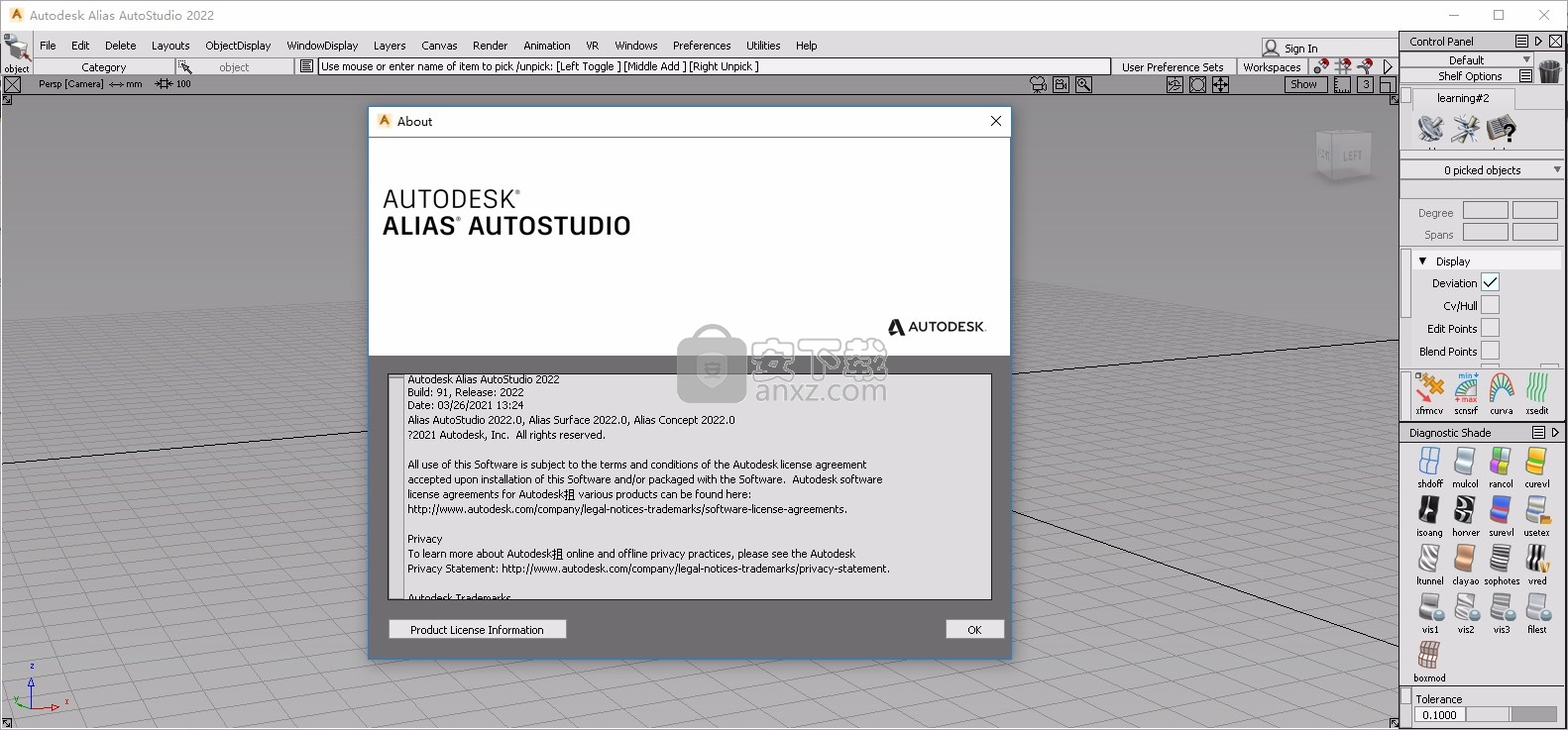Image resolution: width=1568 pixels, height=730 pixels.
Task: Open the Render menu
Action: [490, 46]
